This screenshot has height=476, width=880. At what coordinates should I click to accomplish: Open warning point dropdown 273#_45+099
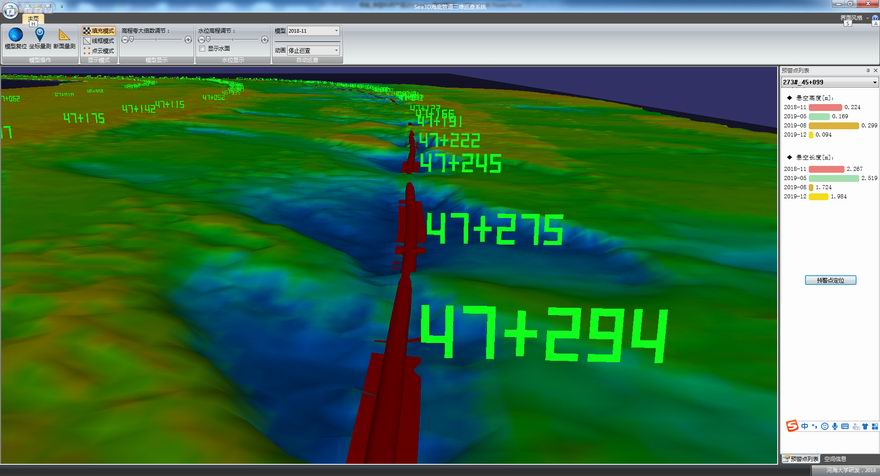pos(829,83)
